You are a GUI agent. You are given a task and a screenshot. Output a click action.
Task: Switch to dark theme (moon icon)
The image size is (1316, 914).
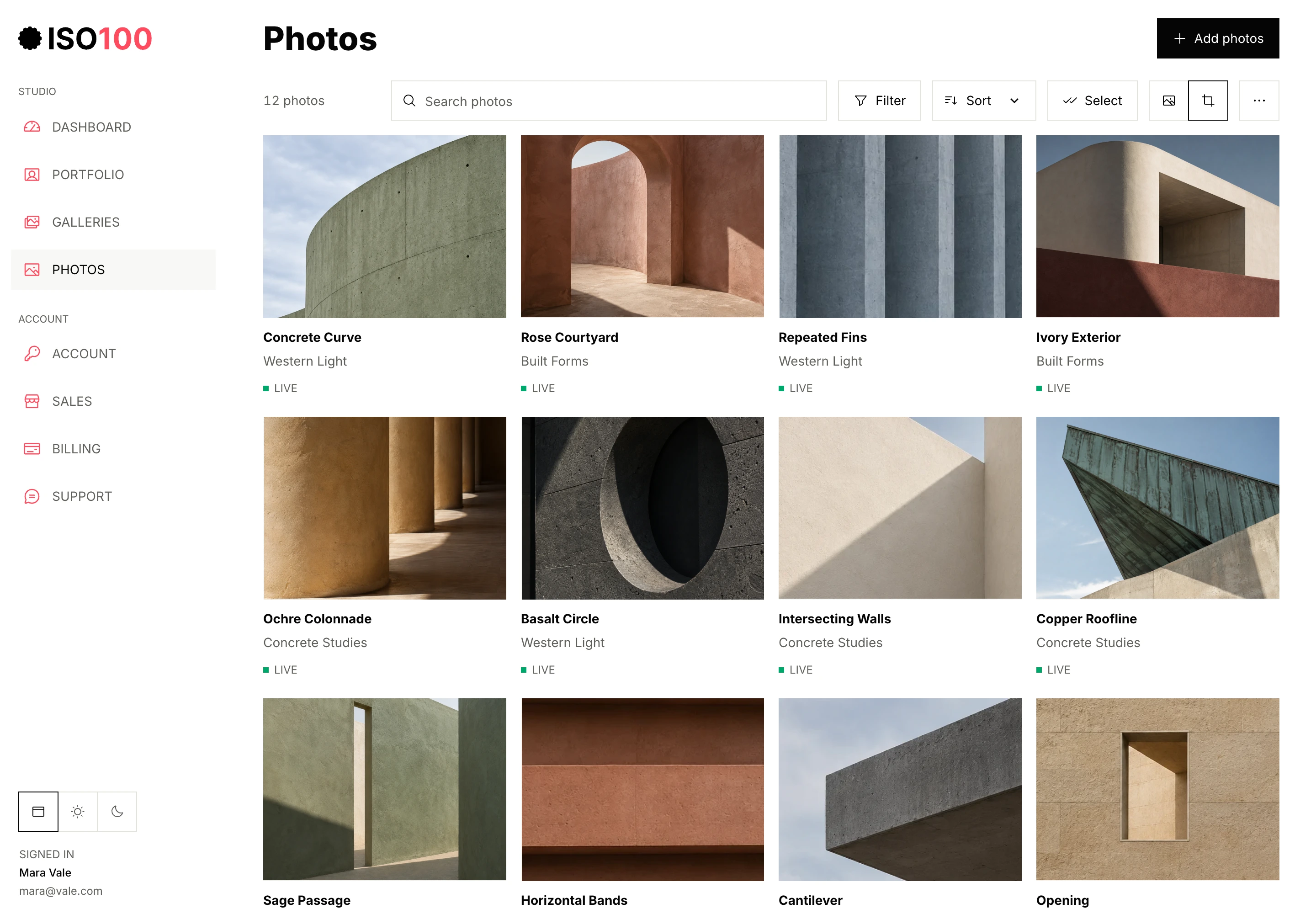point(117,812)
